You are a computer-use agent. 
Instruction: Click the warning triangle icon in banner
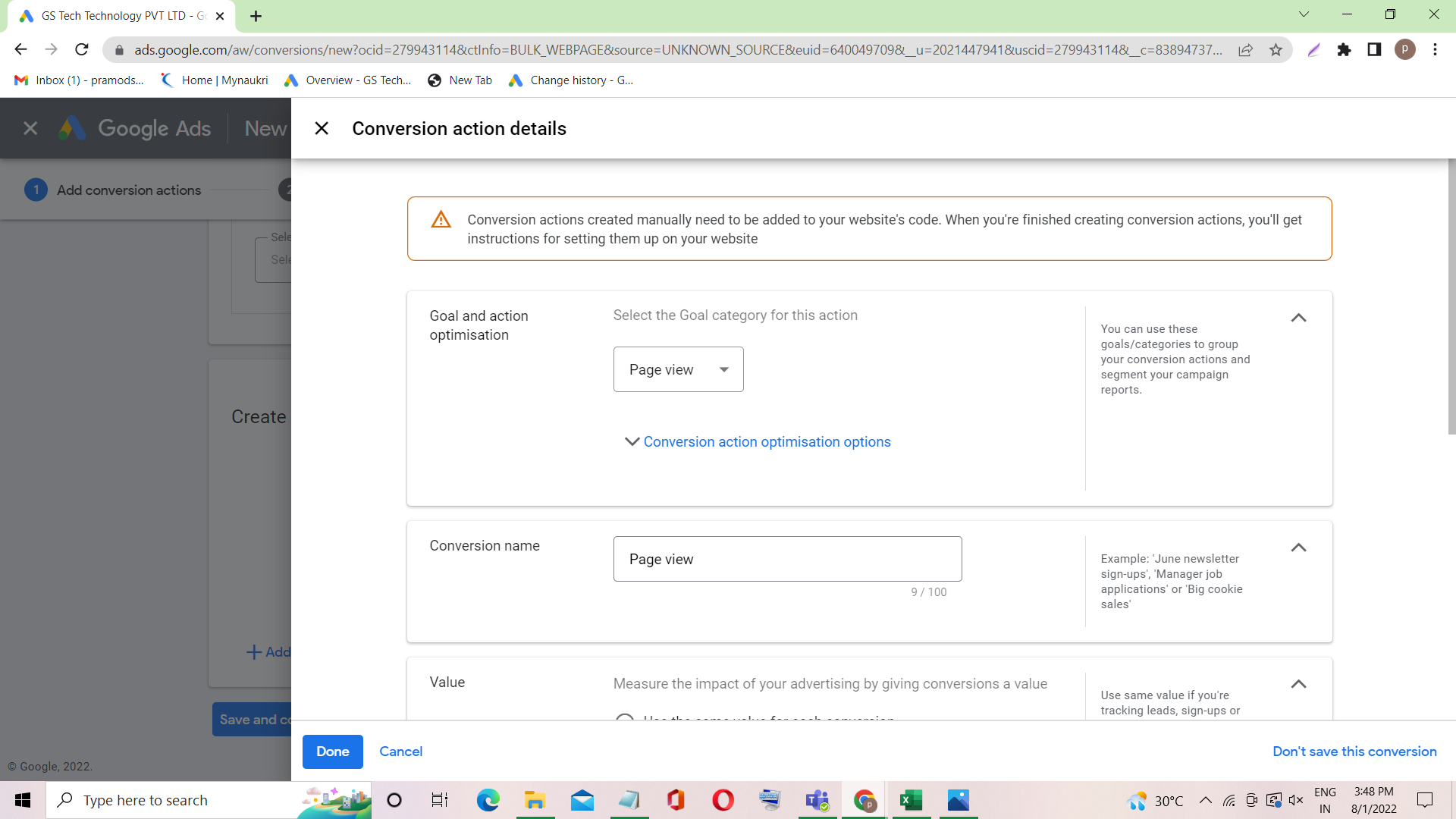441,220
